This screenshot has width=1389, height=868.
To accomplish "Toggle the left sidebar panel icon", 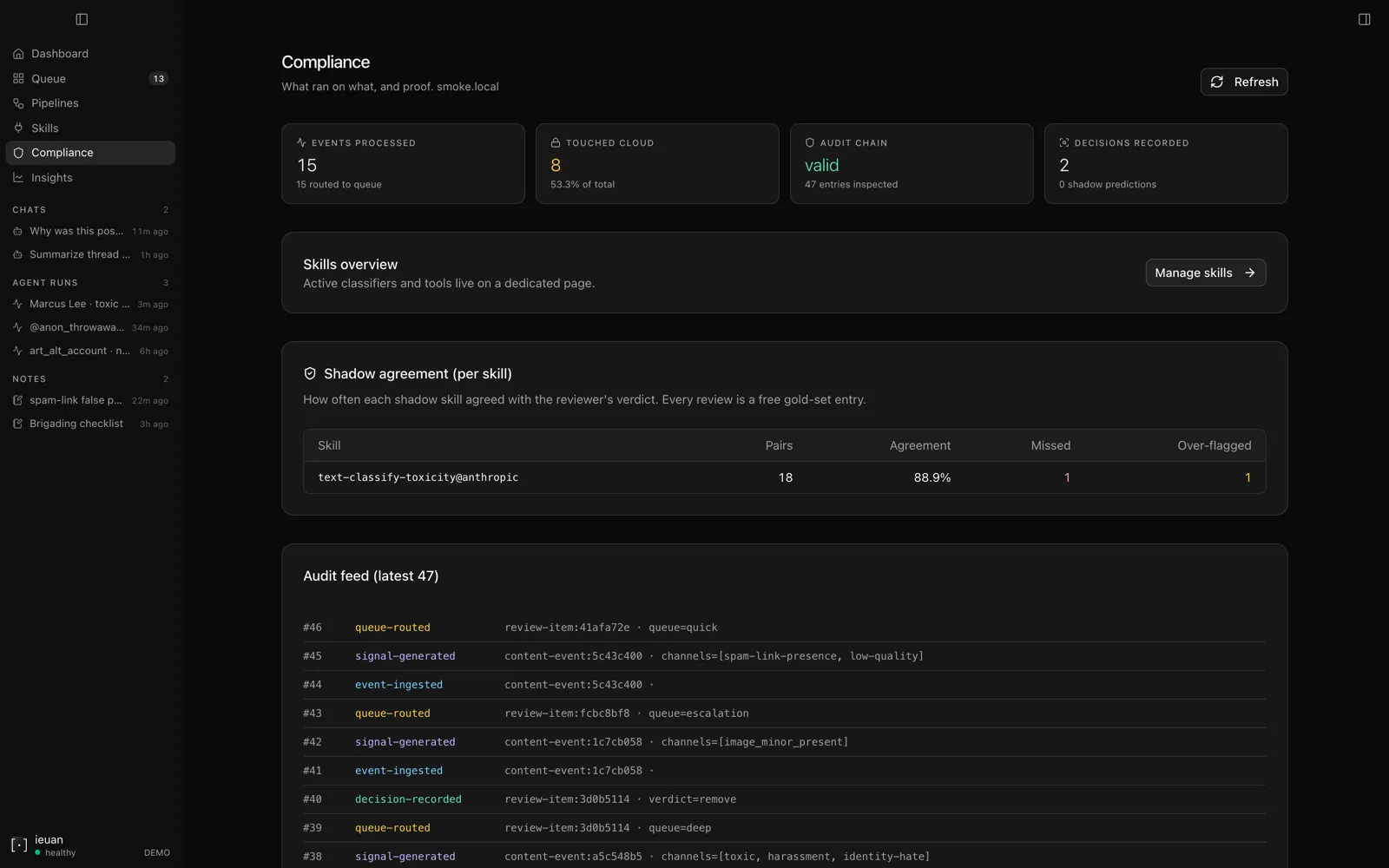I will click(x=82, y=19).
